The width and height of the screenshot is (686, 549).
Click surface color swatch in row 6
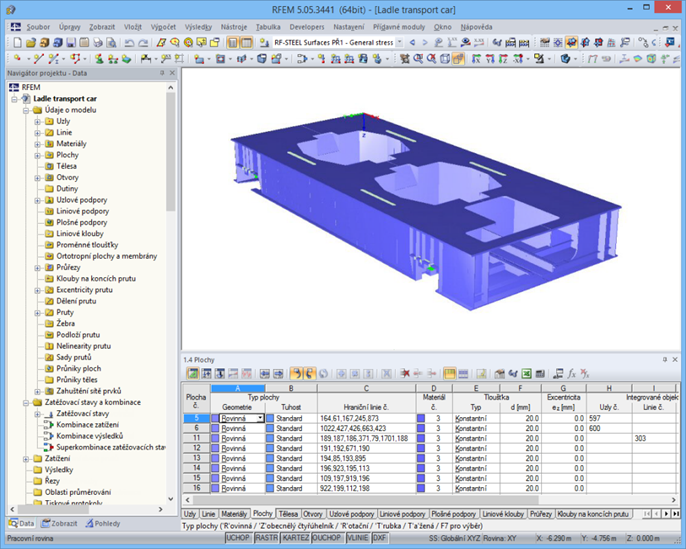click(215, 428)
